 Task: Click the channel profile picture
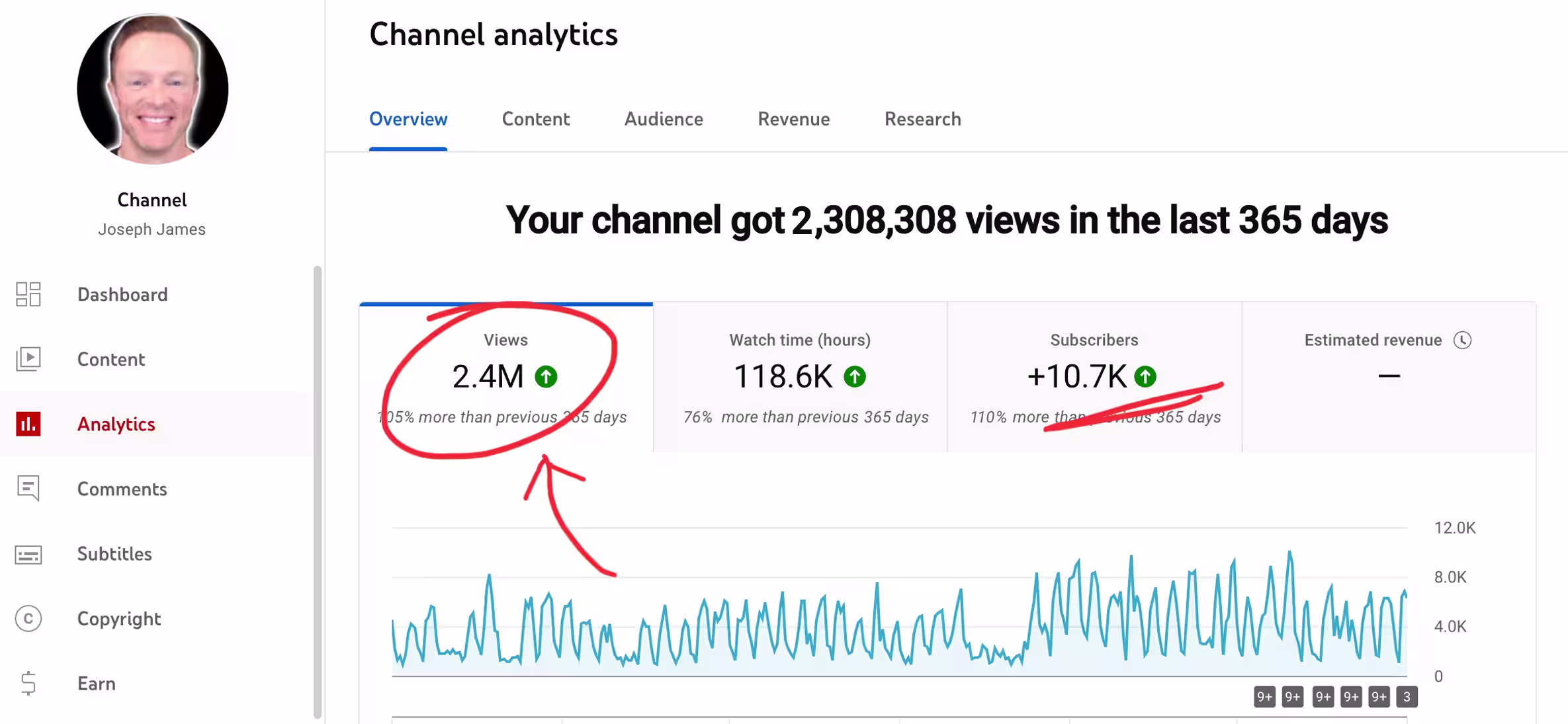(153, 89)
